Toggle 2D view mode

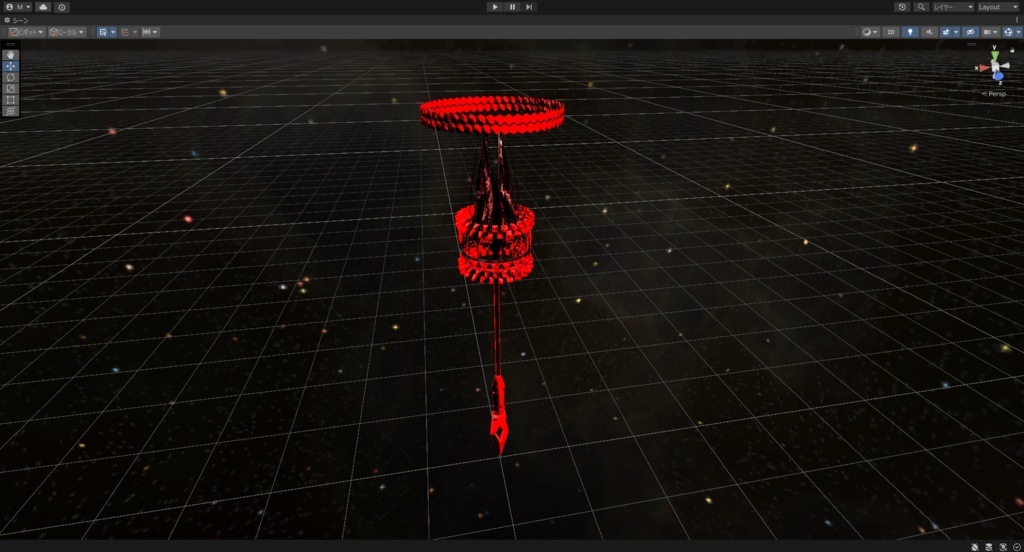(x=891, y=32)
